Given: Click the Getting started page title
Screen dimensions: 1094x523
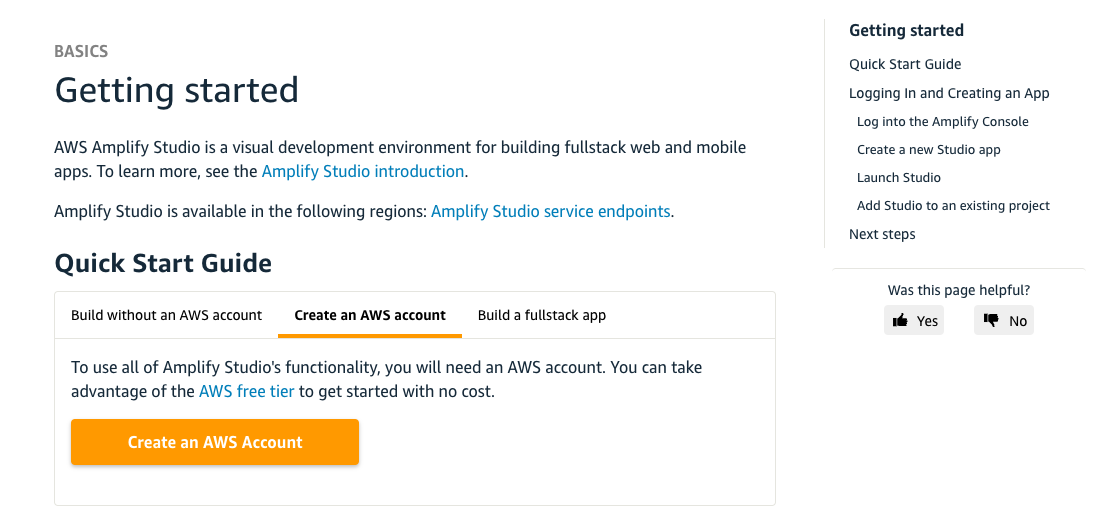Looking at the screenshot, I should (x=176, y=90).
